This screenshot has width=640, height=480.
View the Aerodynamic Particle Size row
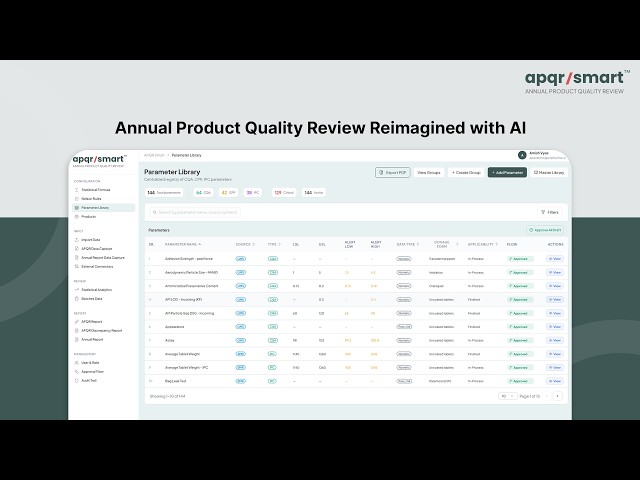(555, 272)
